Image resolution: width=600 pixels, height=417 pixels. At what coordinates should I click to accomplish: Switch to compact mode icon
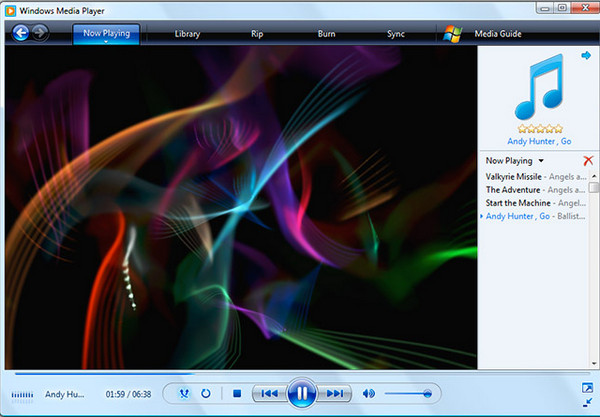pyautogui.click(x=587, y=402)
